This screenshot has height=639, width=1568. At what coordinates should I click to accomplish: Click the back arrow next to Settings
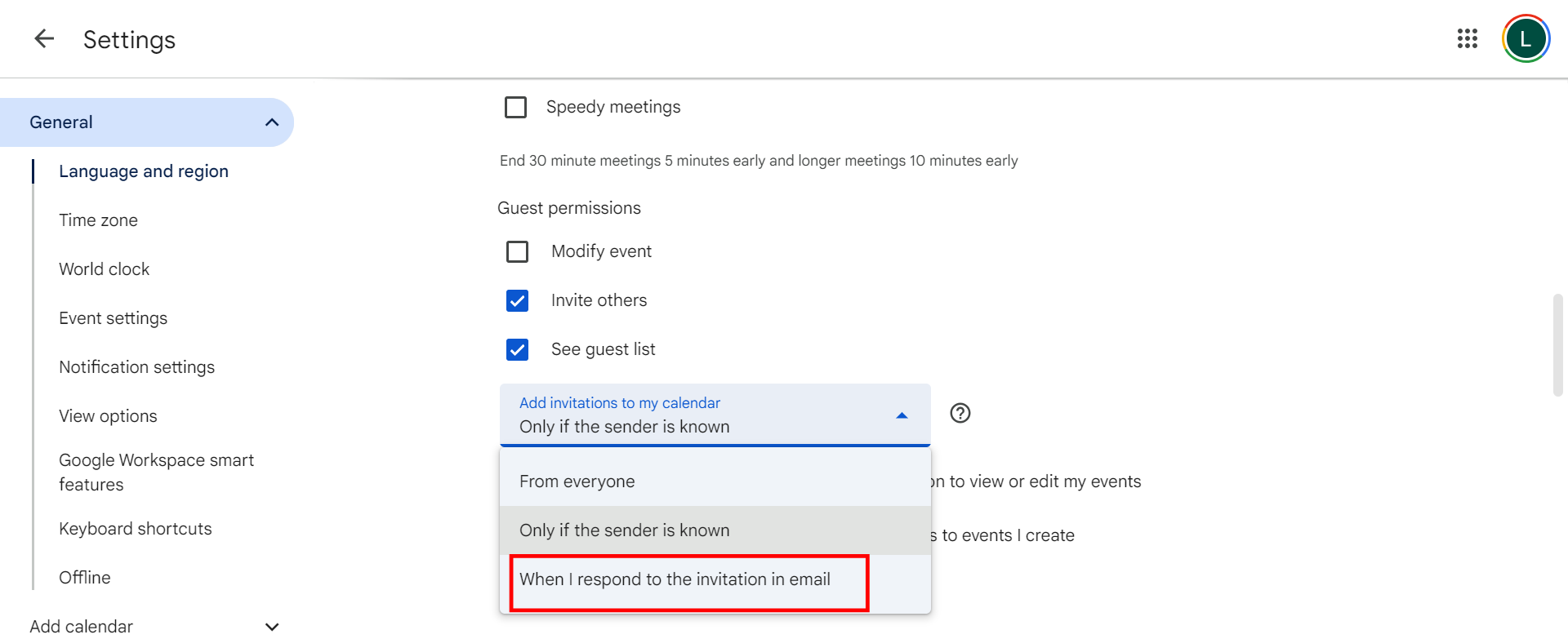pyautogui.click(x=44, y=38)
